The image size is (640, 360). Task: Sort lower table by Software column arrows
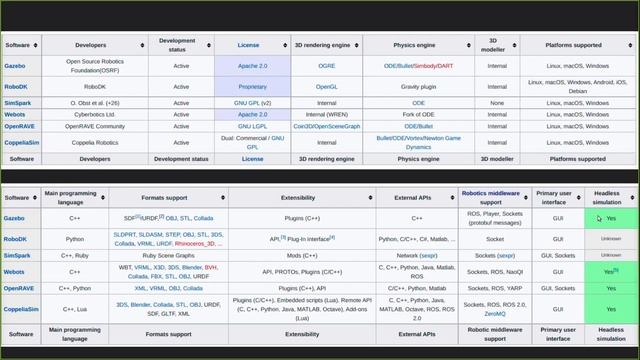point(35,198)
